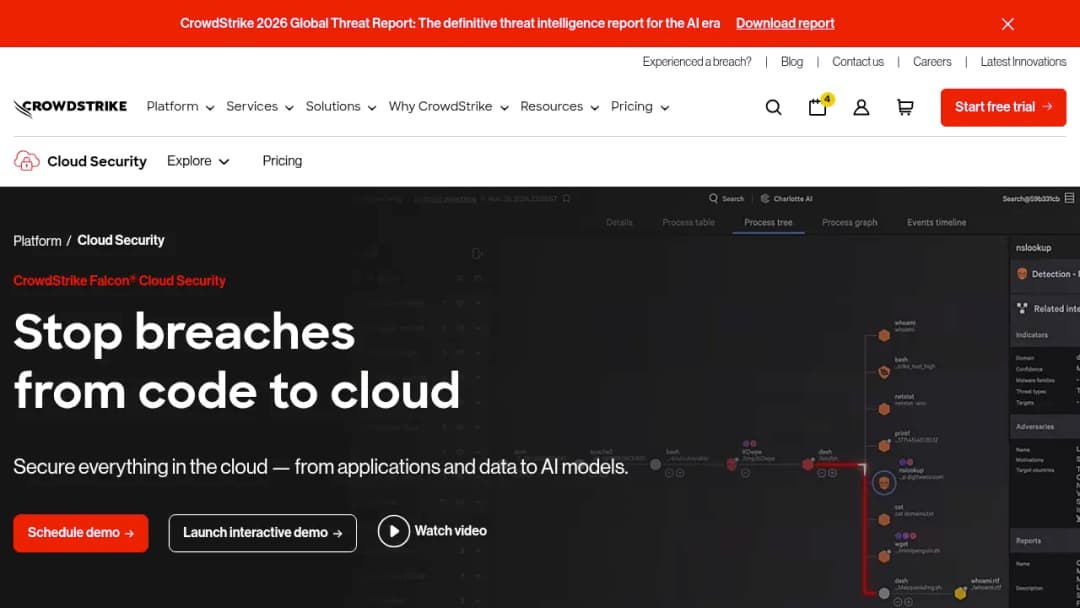Image resolution: width=1080 pixels, height=608 pixels.
Task: Click the Platform breadcrumb link
Action: coord(37,241)
